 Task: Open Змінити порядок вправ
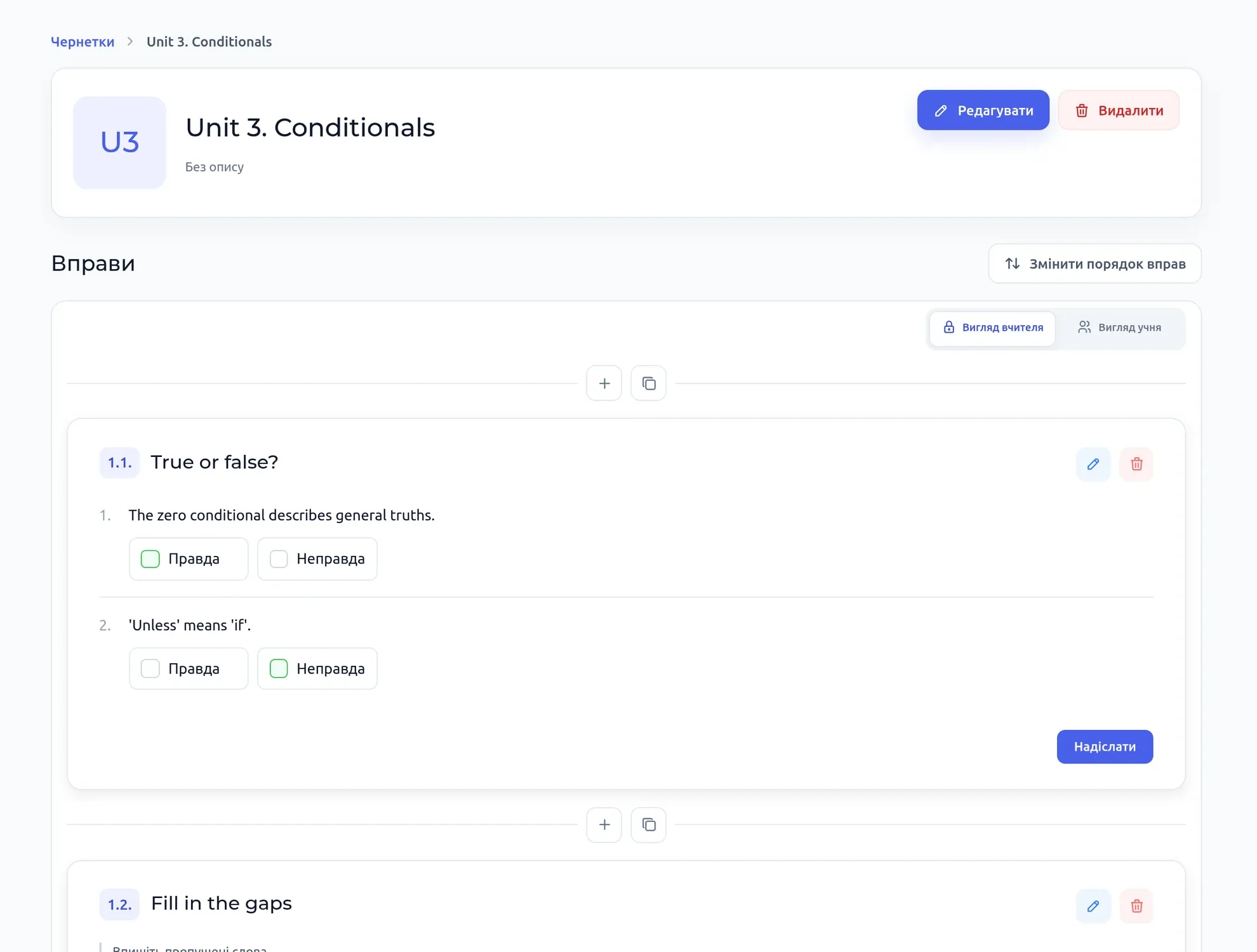click(1094, 263)
